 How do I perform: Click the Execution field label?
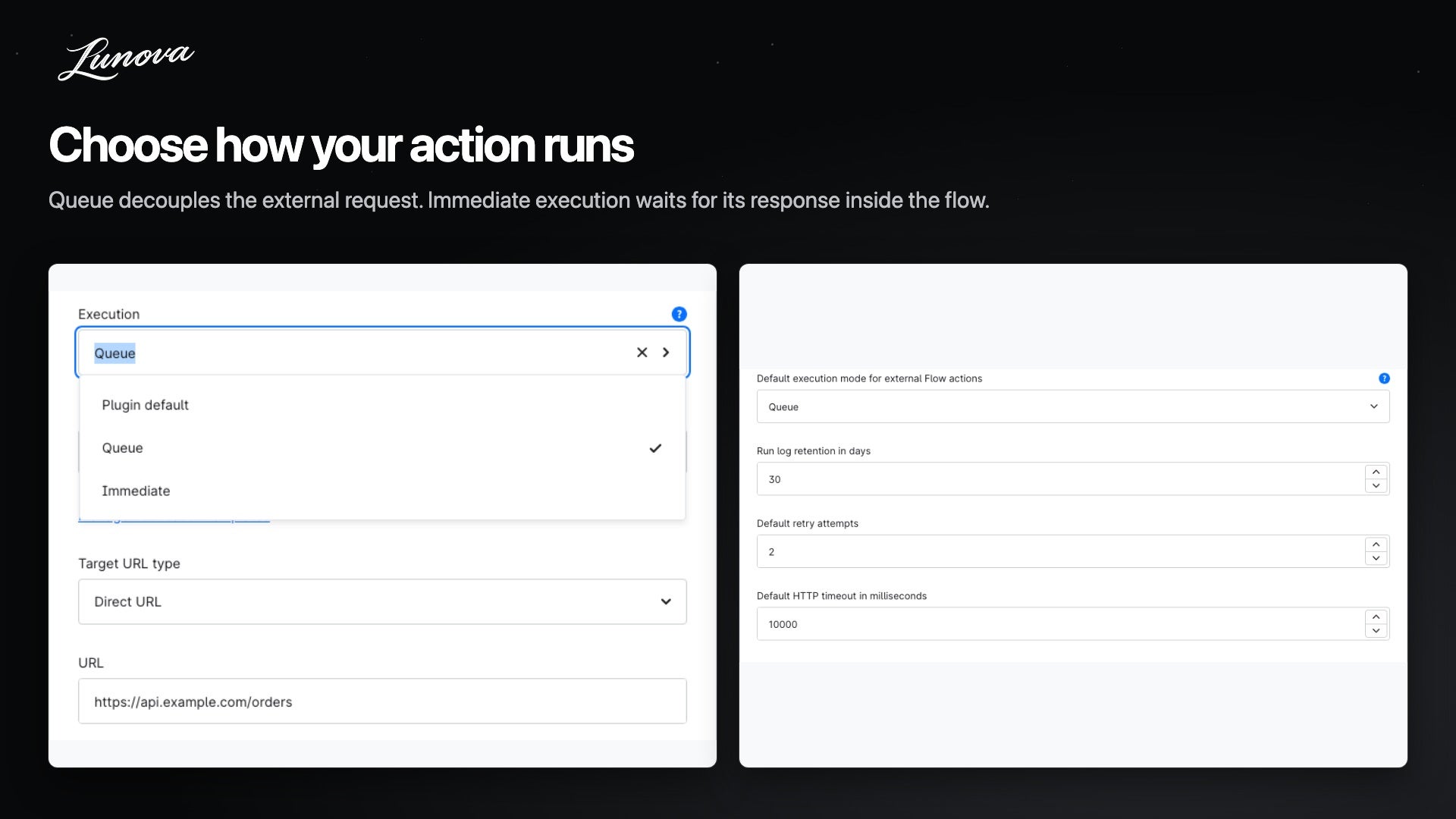click(108, 314)
